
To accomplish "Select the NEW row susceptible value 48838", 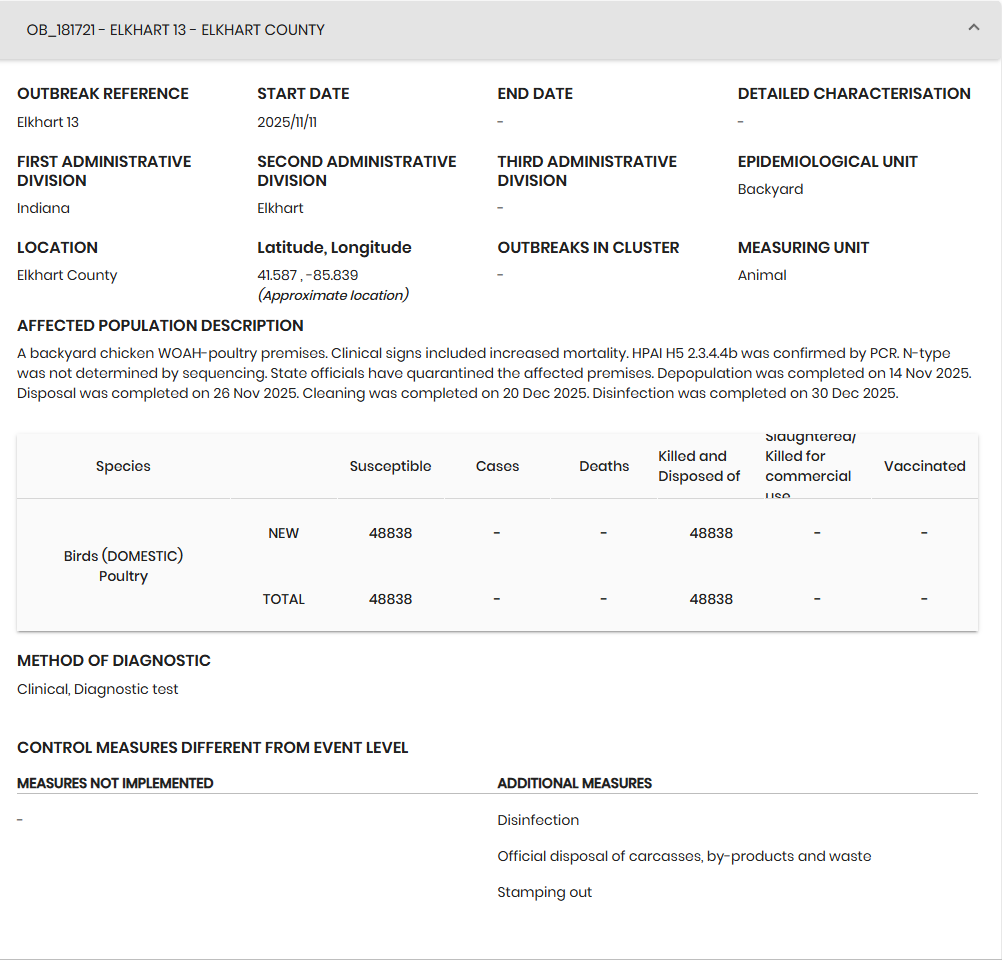I will click(x=390, y=533).
